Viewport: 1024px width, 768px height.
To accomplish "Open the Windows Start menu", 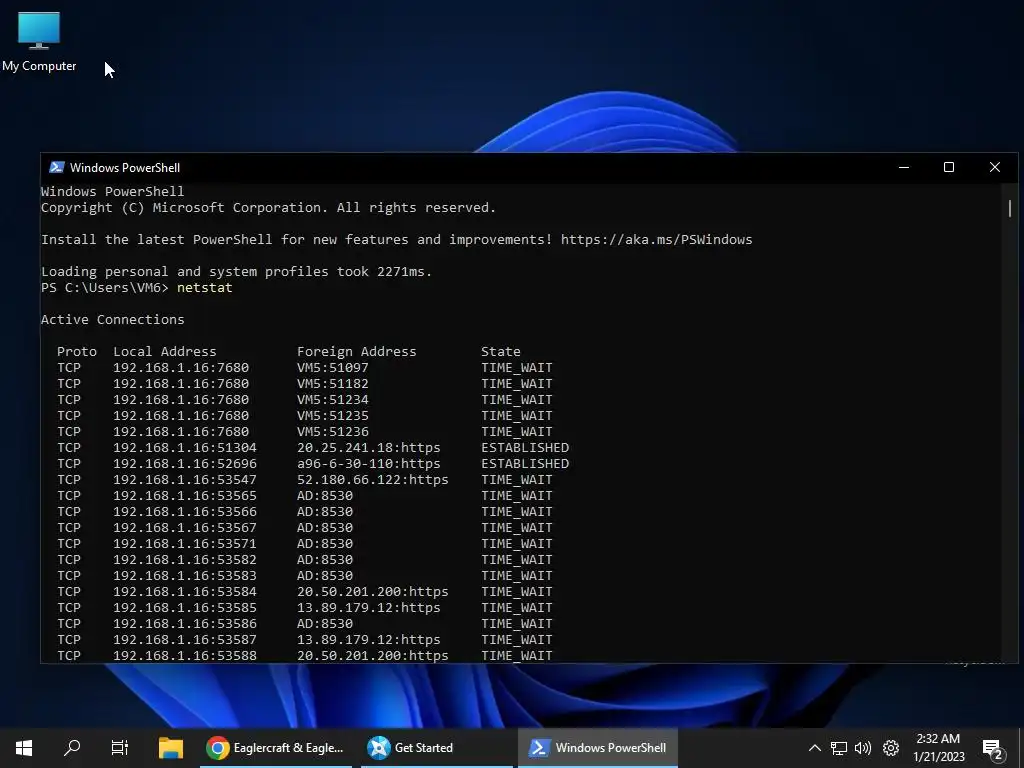I will (24, 748).
